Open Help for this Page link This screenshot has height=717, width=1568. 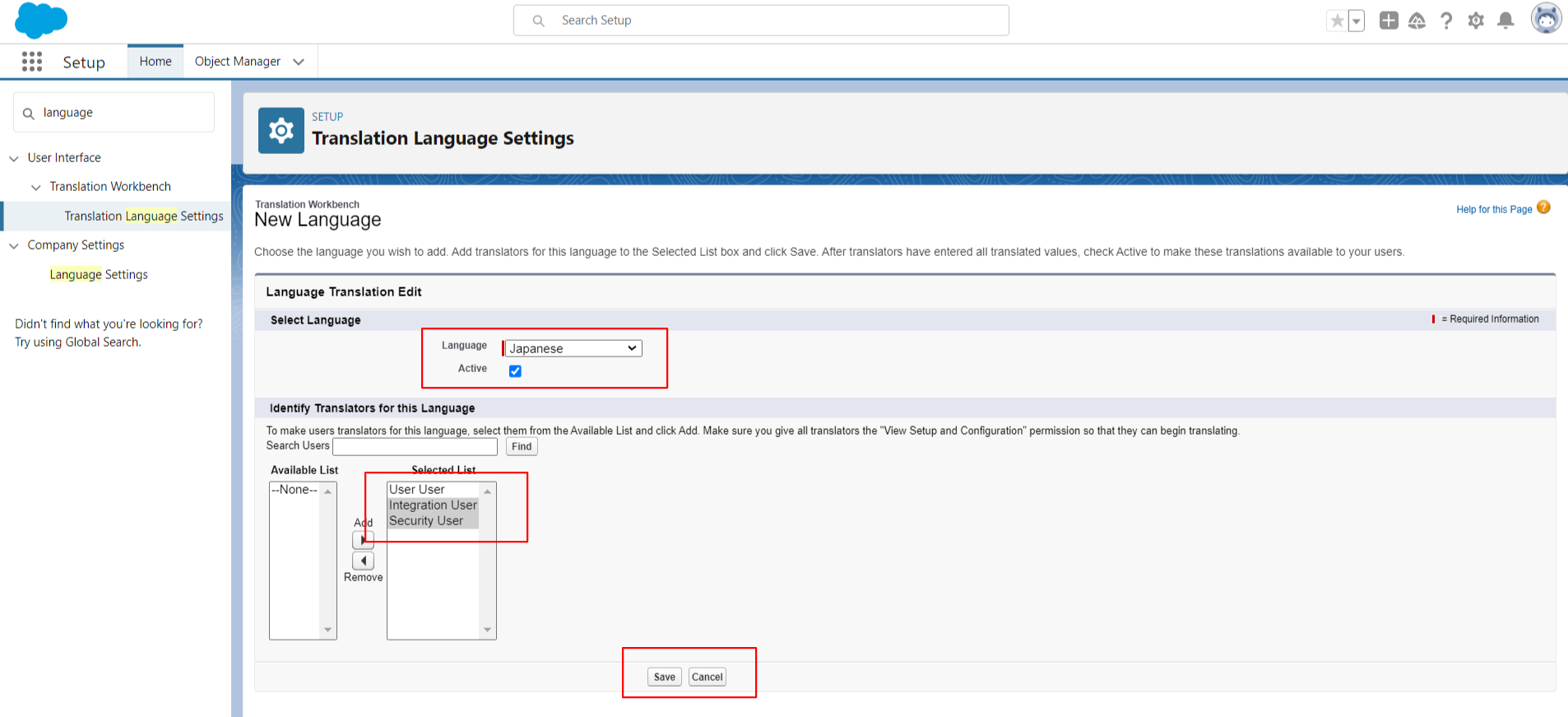(1494, 209)
